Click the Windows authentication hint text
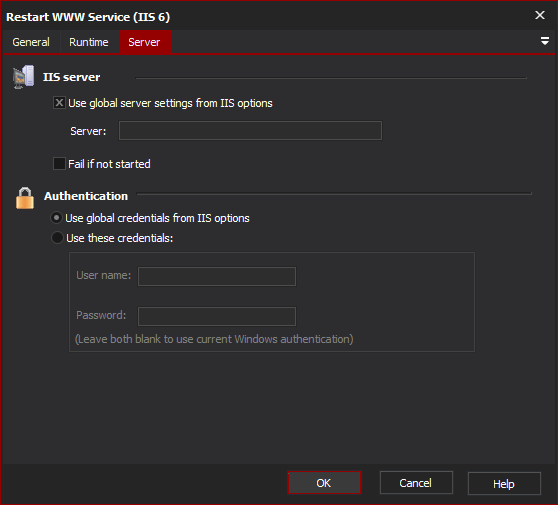The image size is (558, 505). [214, 339]
